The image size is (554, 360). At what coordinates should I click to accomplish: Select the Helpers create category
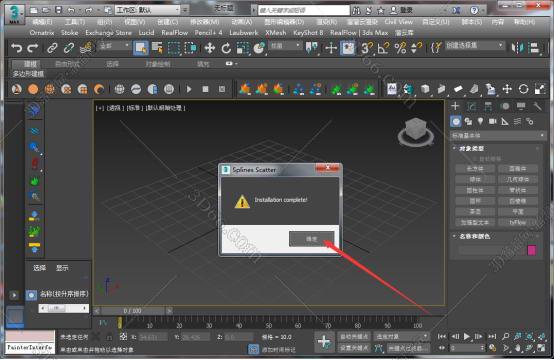click(x=505, y=122)
